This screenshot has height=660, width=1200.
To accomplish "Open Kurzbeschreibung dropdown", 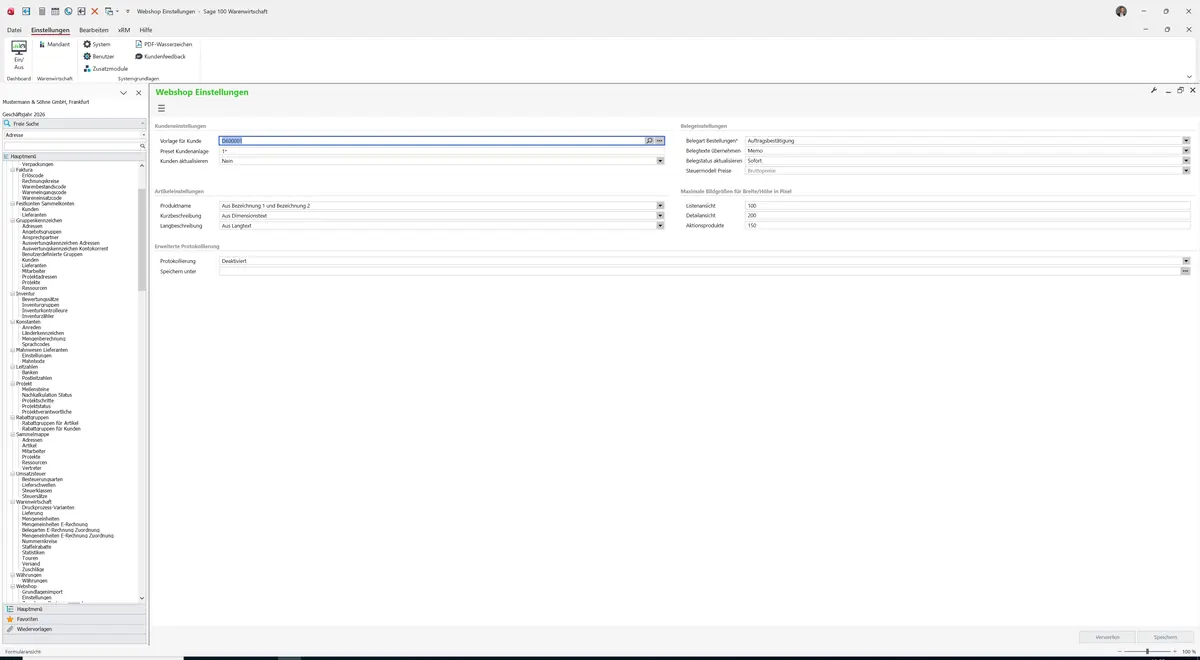I will coord(660,215).
